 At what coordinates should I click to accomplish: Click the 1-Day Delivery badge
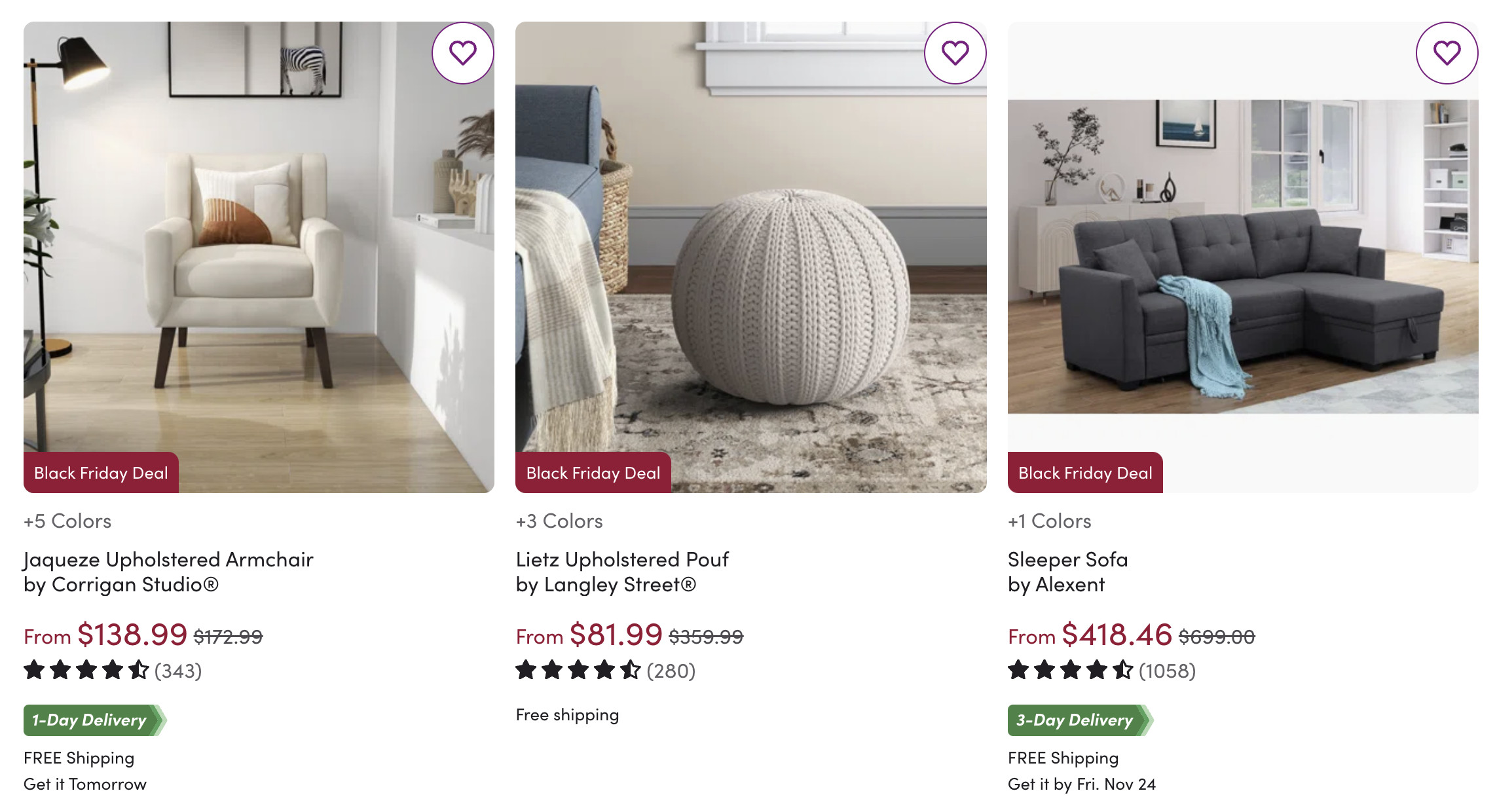(93, 720)
